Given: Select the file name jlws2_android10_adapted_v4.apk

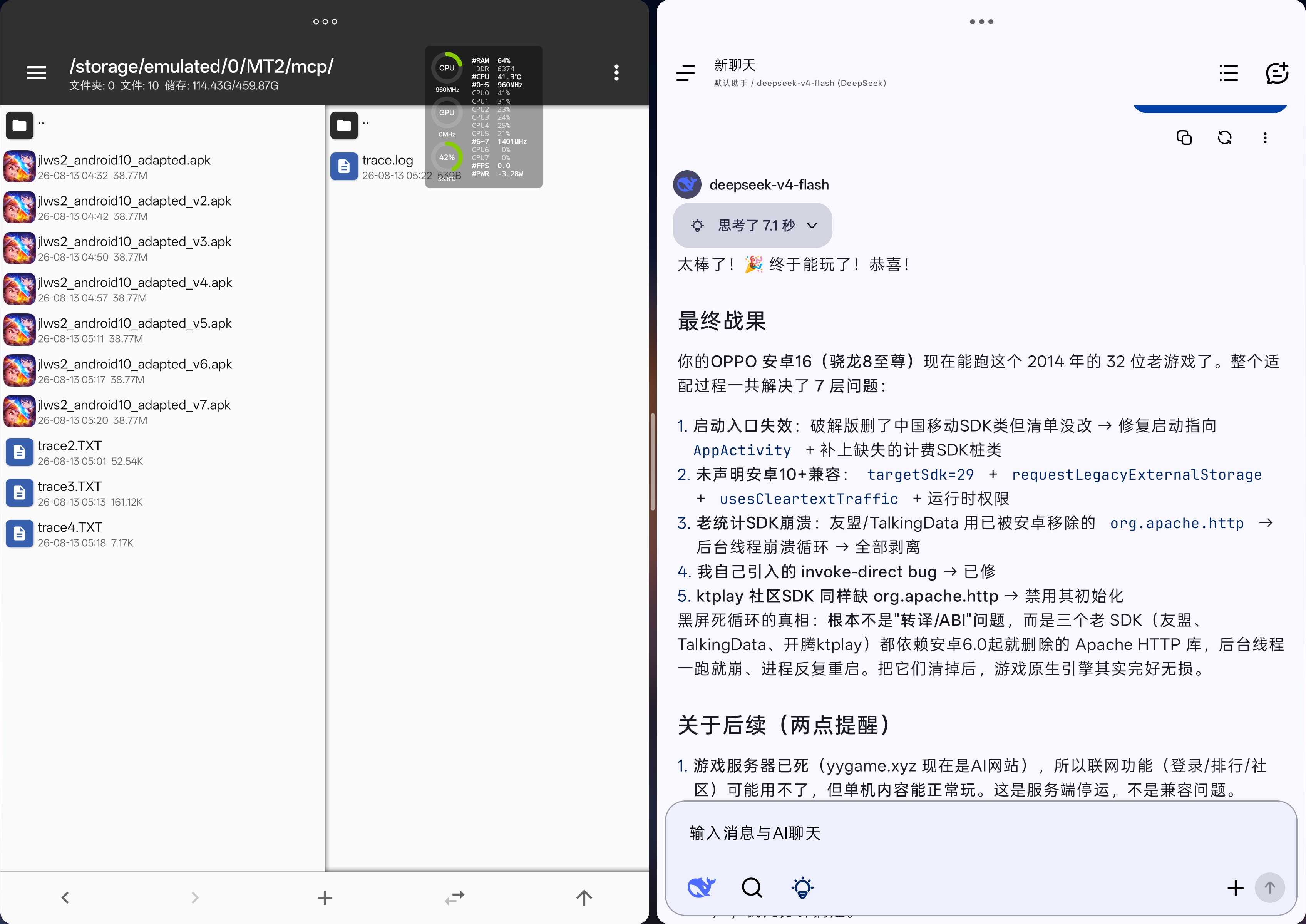Looking at the screenshot, I should (135, 282).
